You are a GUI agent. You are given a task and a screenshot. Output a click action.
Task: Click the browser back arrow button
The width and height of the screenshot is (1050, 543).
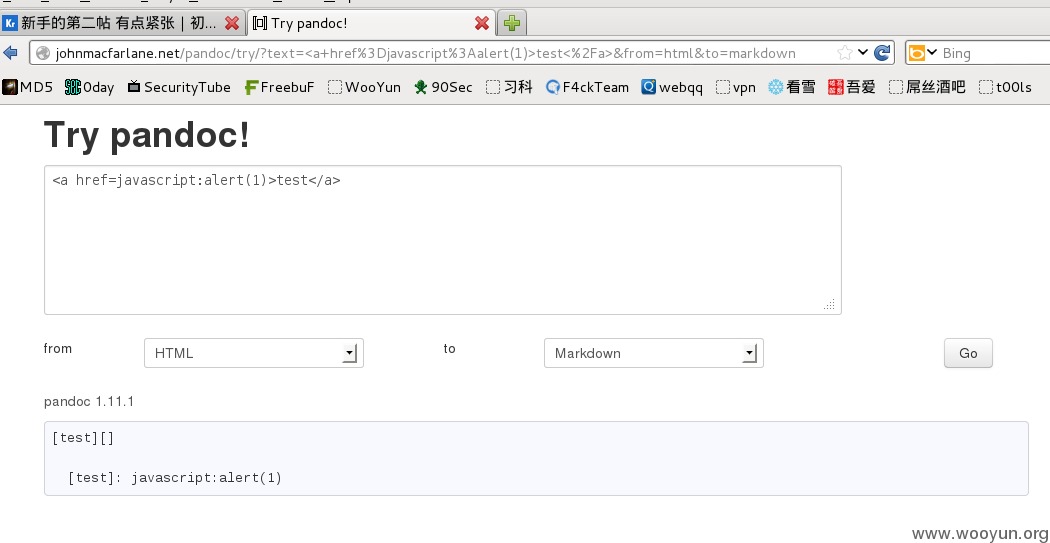[10, 53]
